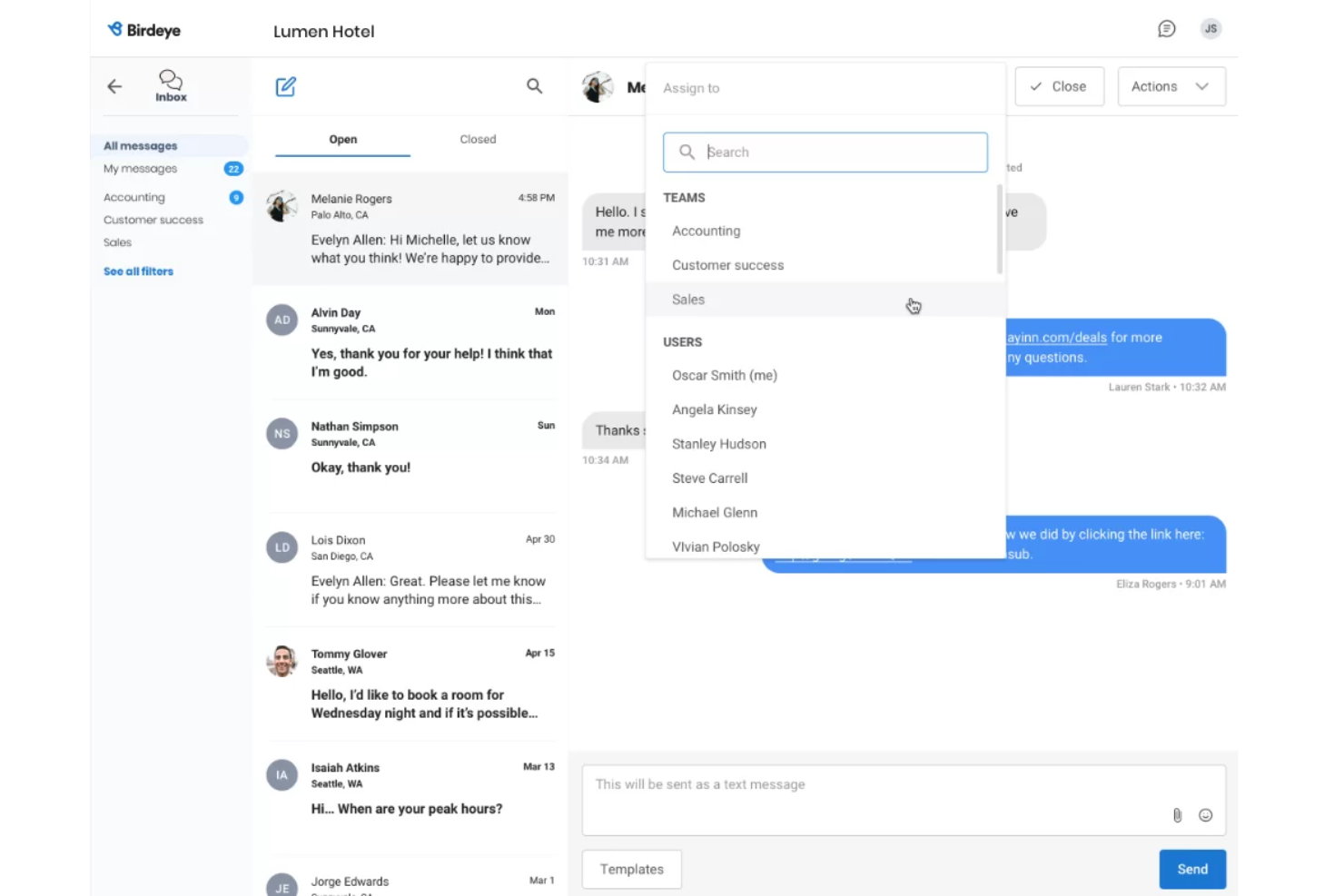Open the chat feedback bubble icon top right
The width and height of the screenshot is (1344, 896).
click(1167, 28)
